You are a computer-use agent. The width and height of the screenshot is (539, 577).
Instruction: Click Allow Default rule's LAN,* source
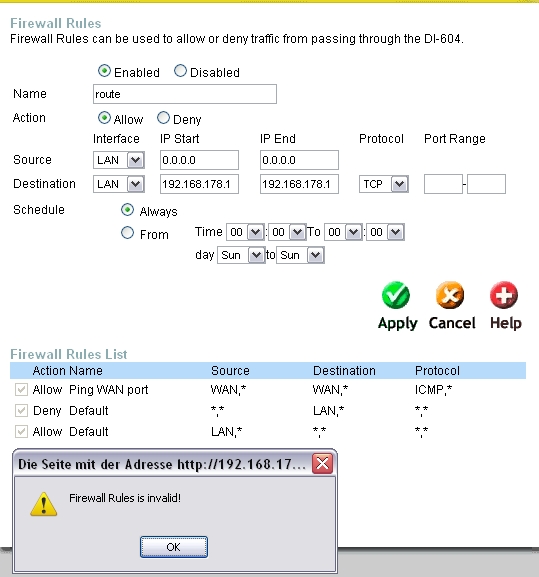click(x=227, y=431)
